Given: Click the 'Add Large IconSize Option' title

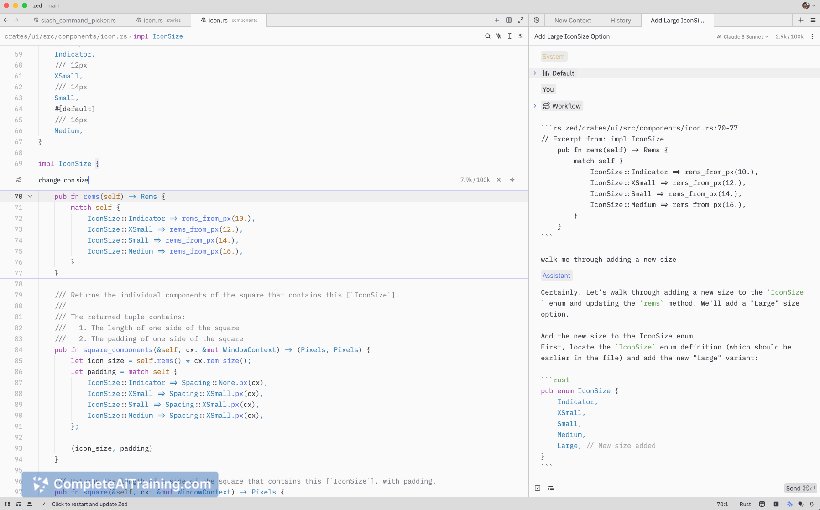Looking at the screenshot, I should point(572,37).
